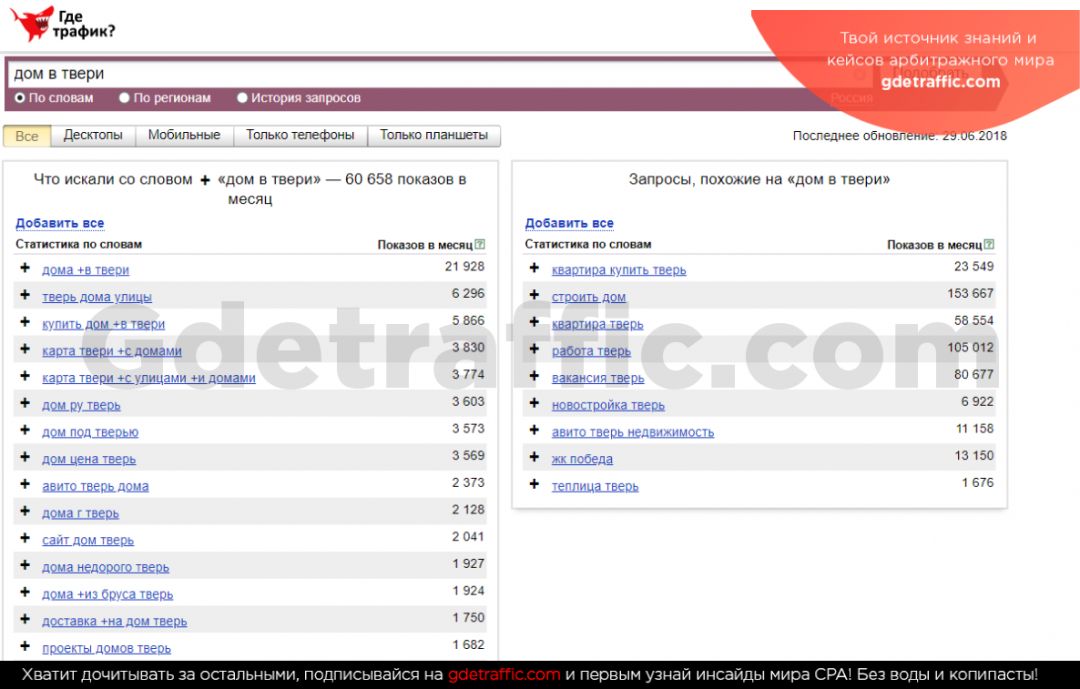This screenshot has width=1080, height=689.
Task: Switch to 'Только телефоны' tab
Action: pyautogui.click(x=300, y=135)
